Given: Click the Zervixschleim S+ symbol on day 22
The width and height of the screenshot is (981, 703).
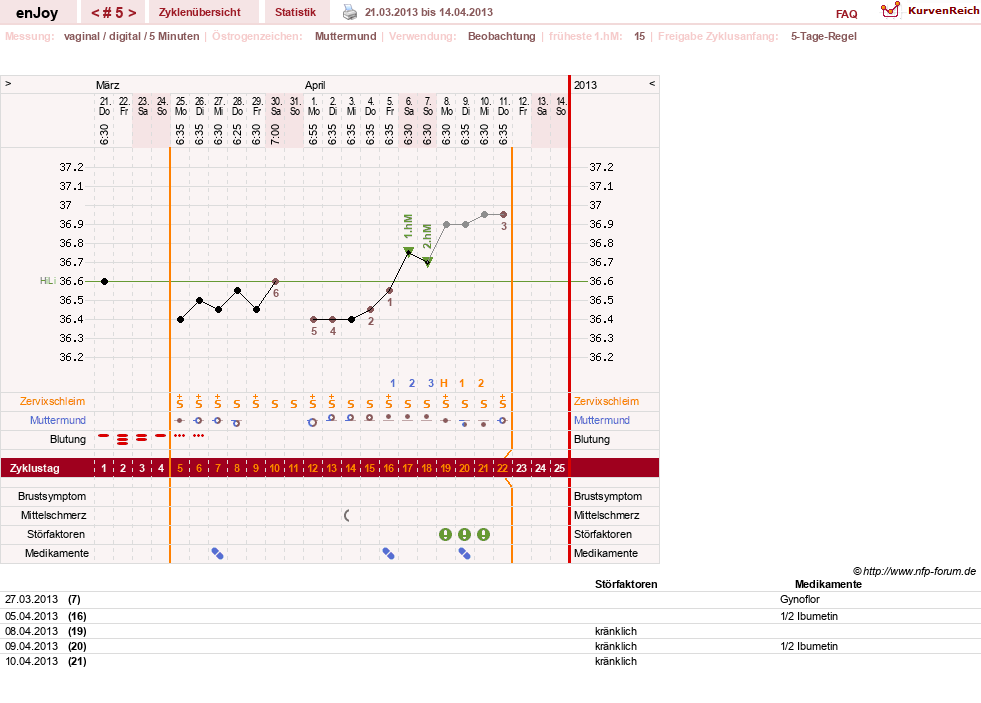Looking at the screenshot, I should point(502,402).
